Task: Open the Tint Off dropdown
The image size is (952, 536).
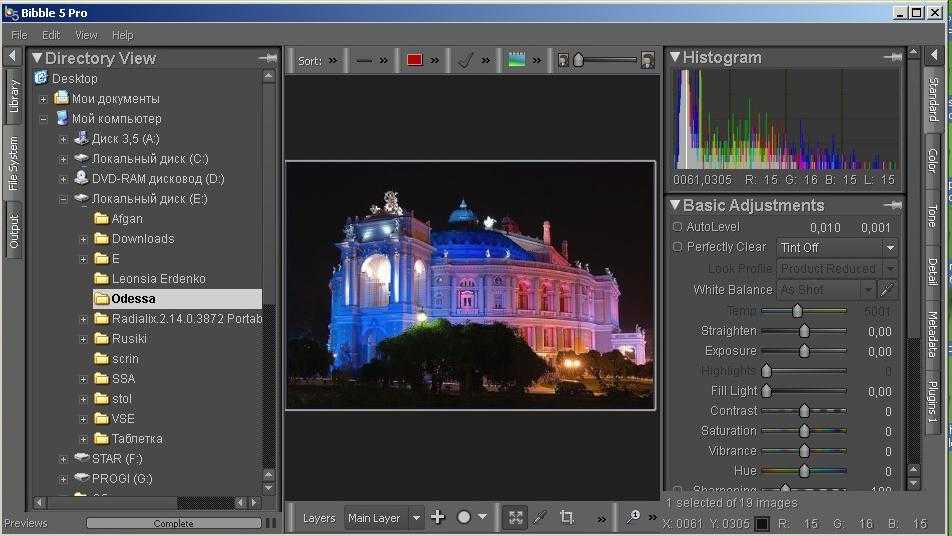Action: pyautogui.click(x=836, y=247)
